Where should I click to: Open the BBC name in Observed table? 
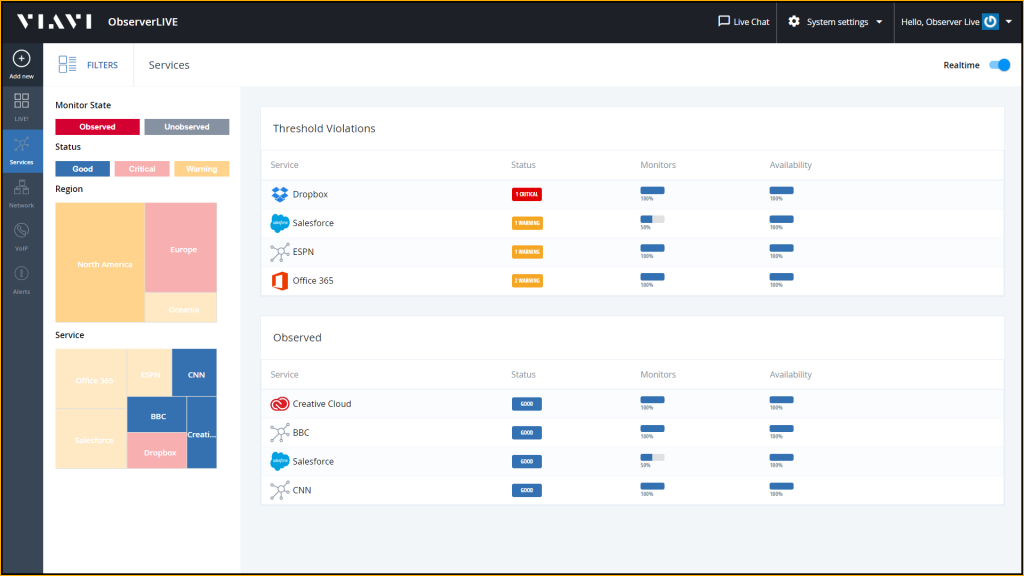pyautogui.click(x=301, y=432)
